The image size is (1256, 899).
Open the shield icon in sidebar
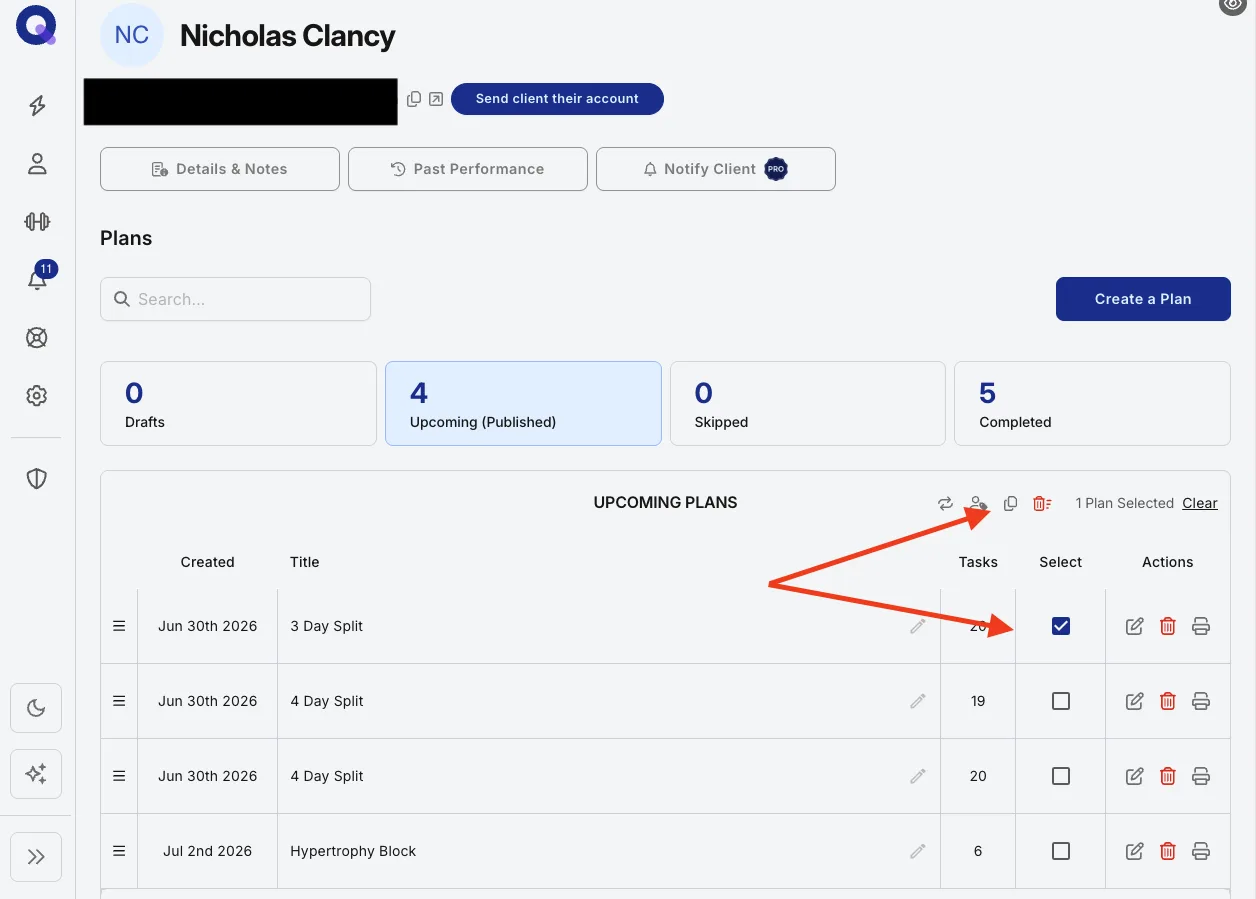[x=37, y=478]
